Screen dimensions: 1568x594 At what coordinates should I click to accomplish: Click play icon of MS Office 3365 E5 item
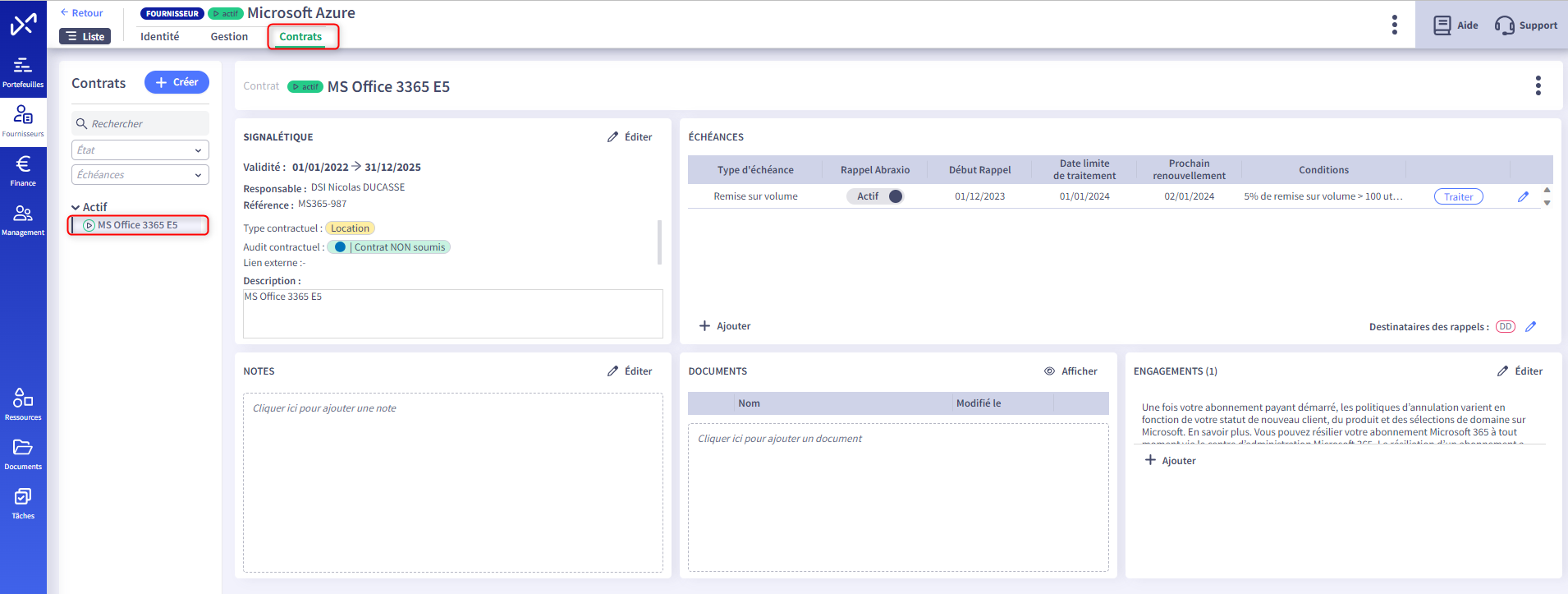click(89, 225)
